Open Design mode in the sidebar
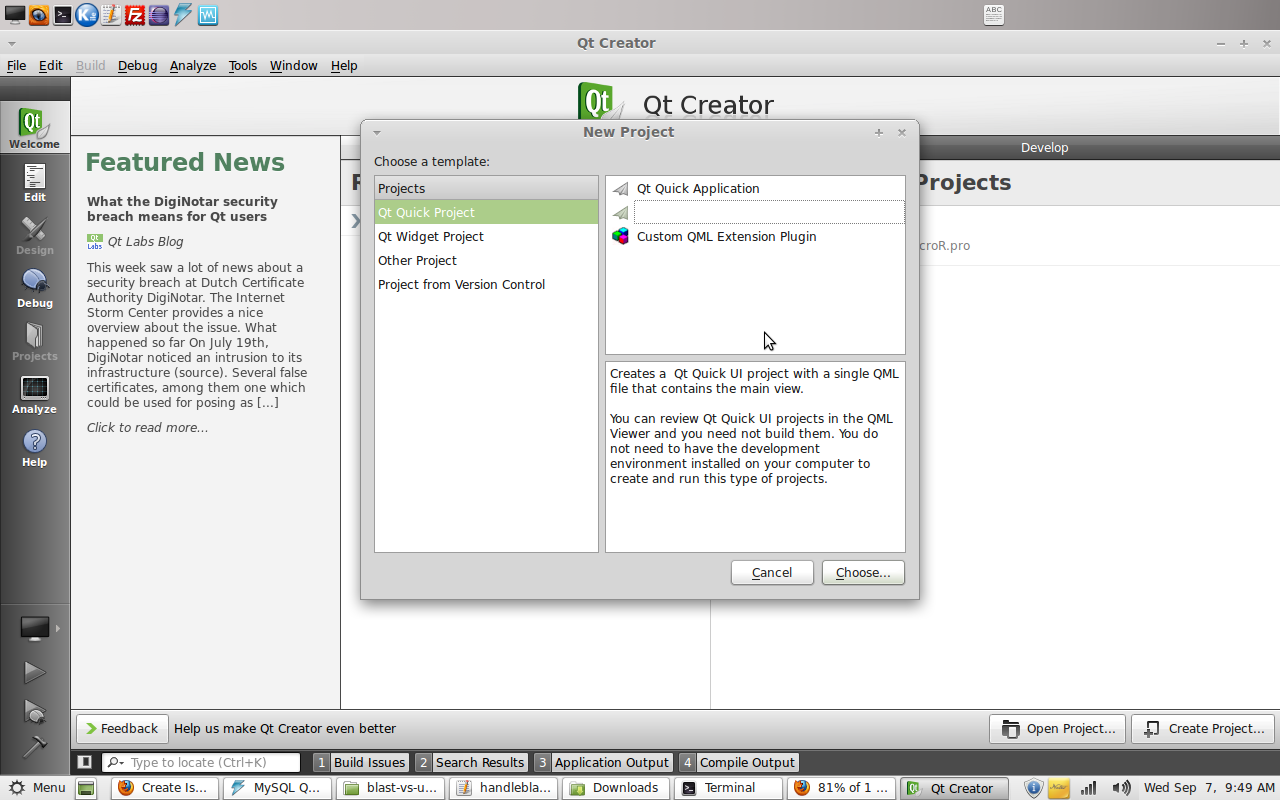This screenshot has height=800, width=1280. pyautogui.click(x=35, y=235)
